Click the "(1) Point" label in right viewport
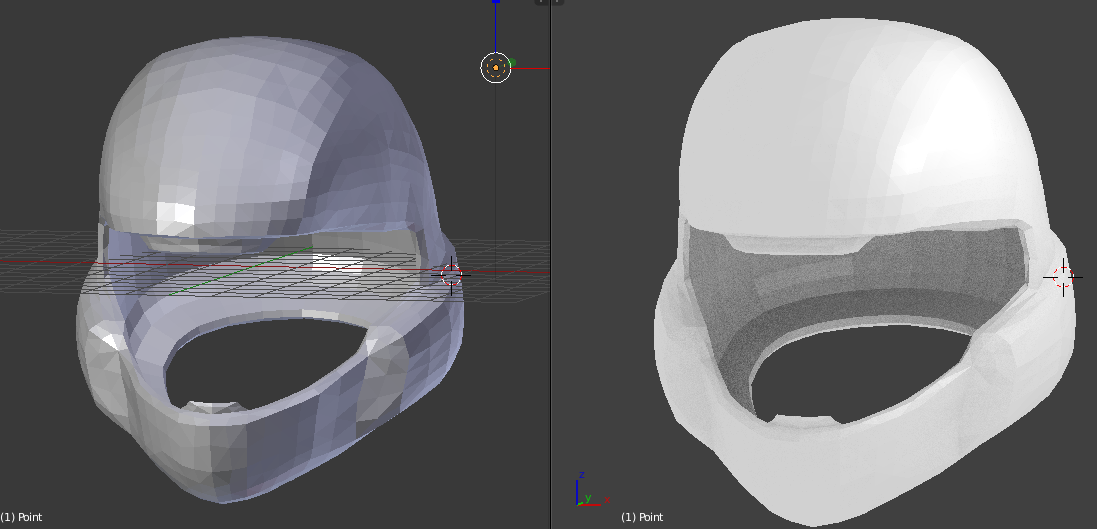1097x529 pixels. click(642, 517)
